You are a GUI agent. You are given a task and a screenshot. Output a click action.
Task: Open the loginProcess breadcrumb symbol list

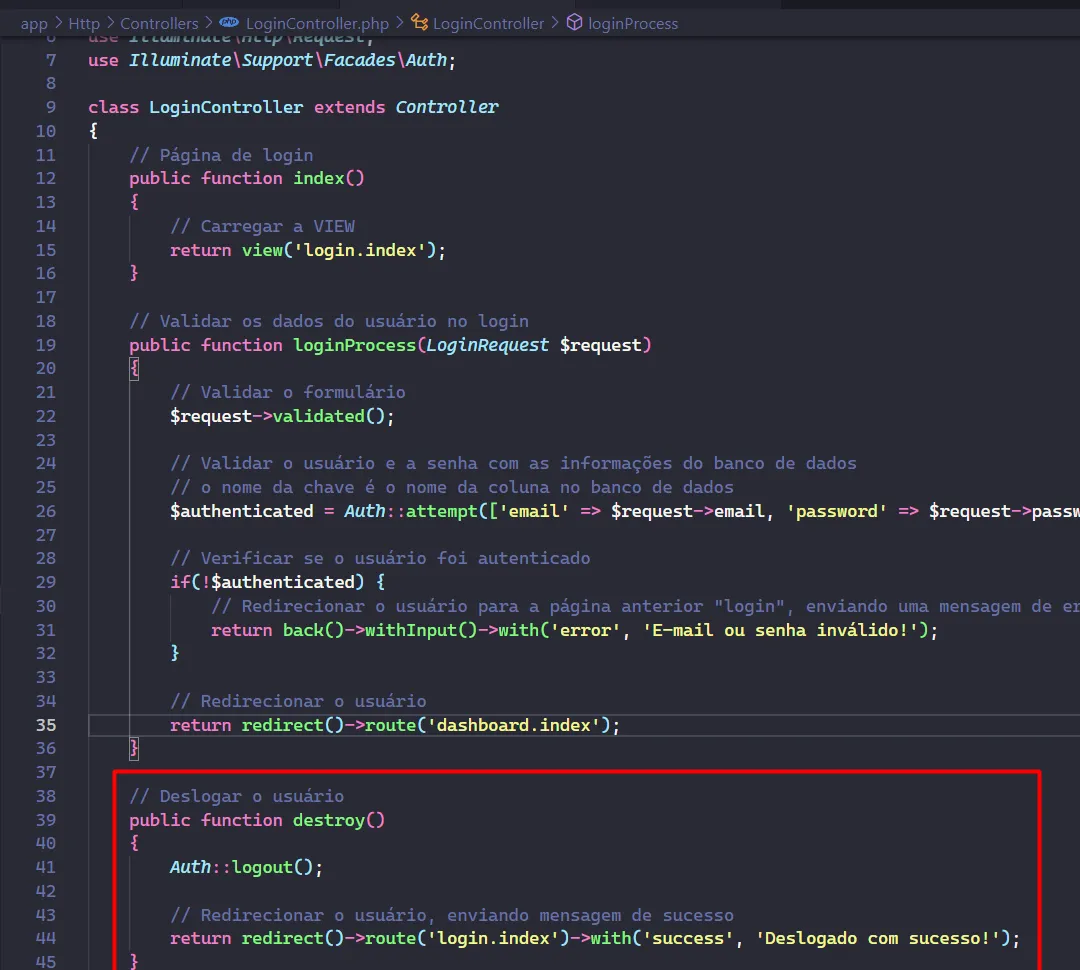[x=633, y=22]
